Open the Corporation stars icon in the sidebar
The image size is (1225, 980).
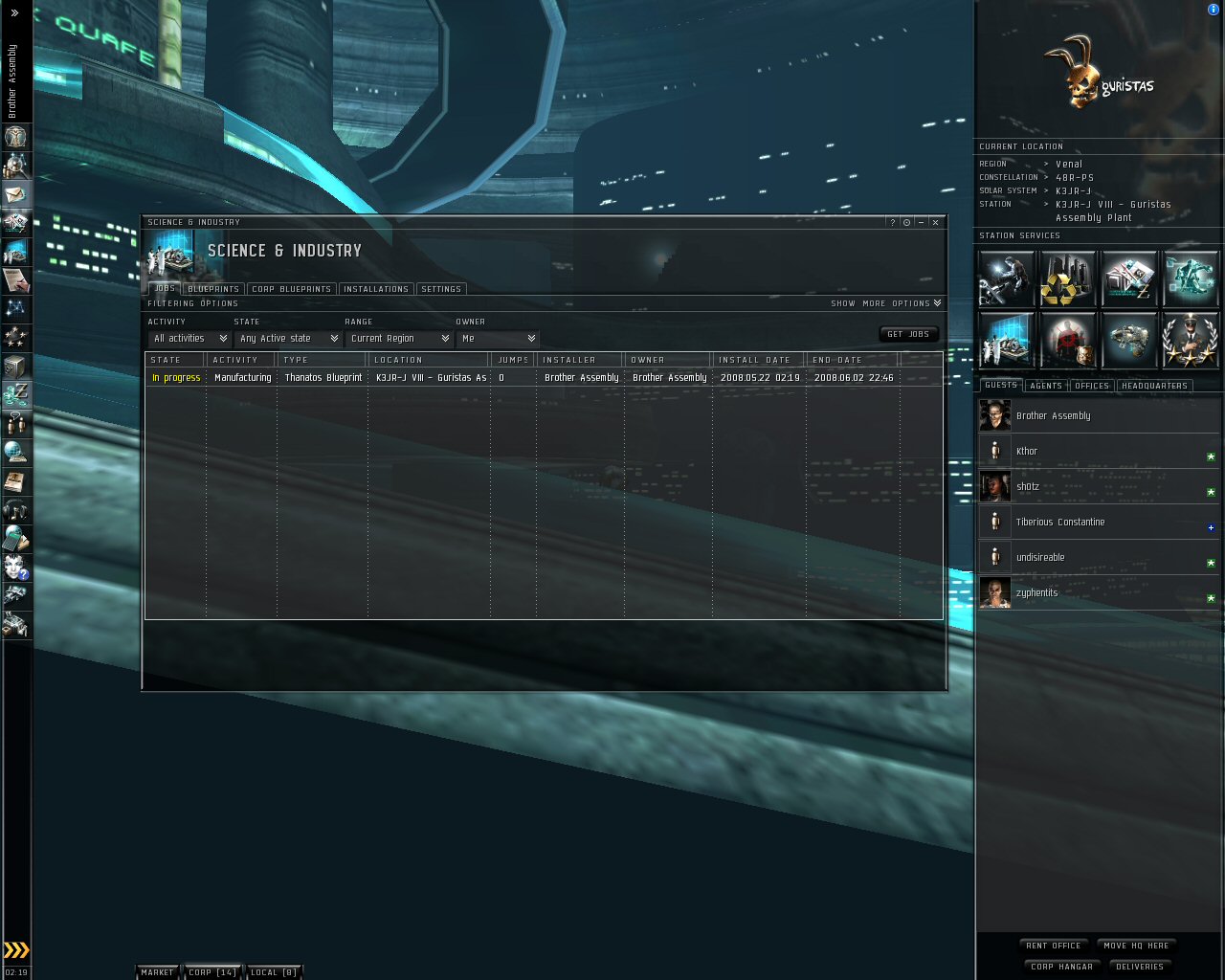[x=16, y=338]
